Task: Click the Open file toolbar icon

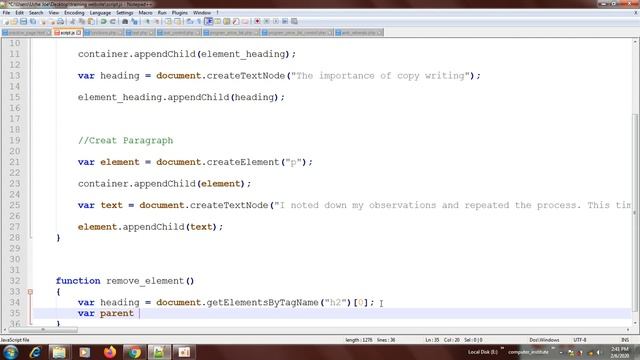Action: [14, 21]
